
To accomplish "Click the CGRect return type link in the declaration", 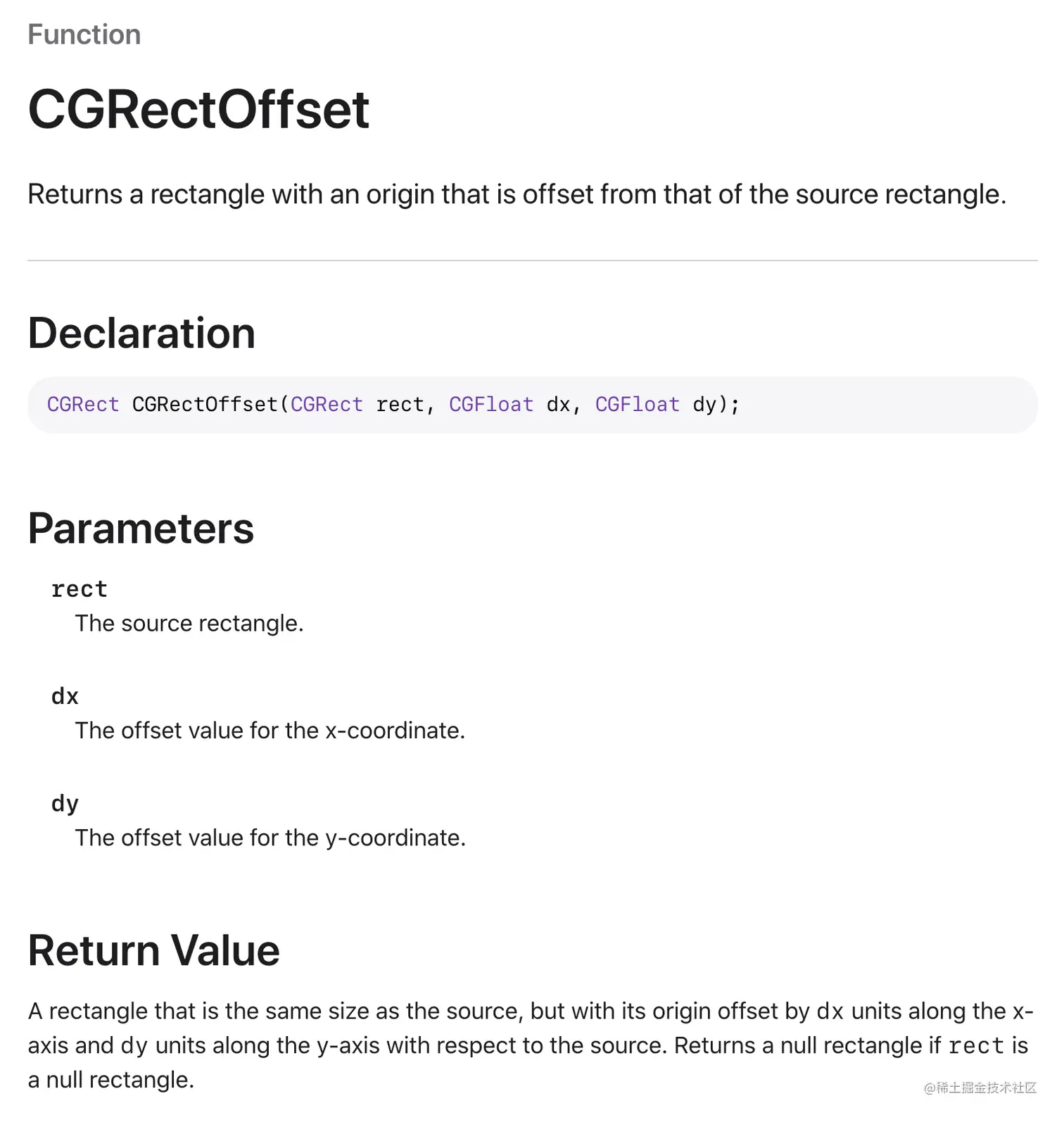I will [x=83, y=404].
